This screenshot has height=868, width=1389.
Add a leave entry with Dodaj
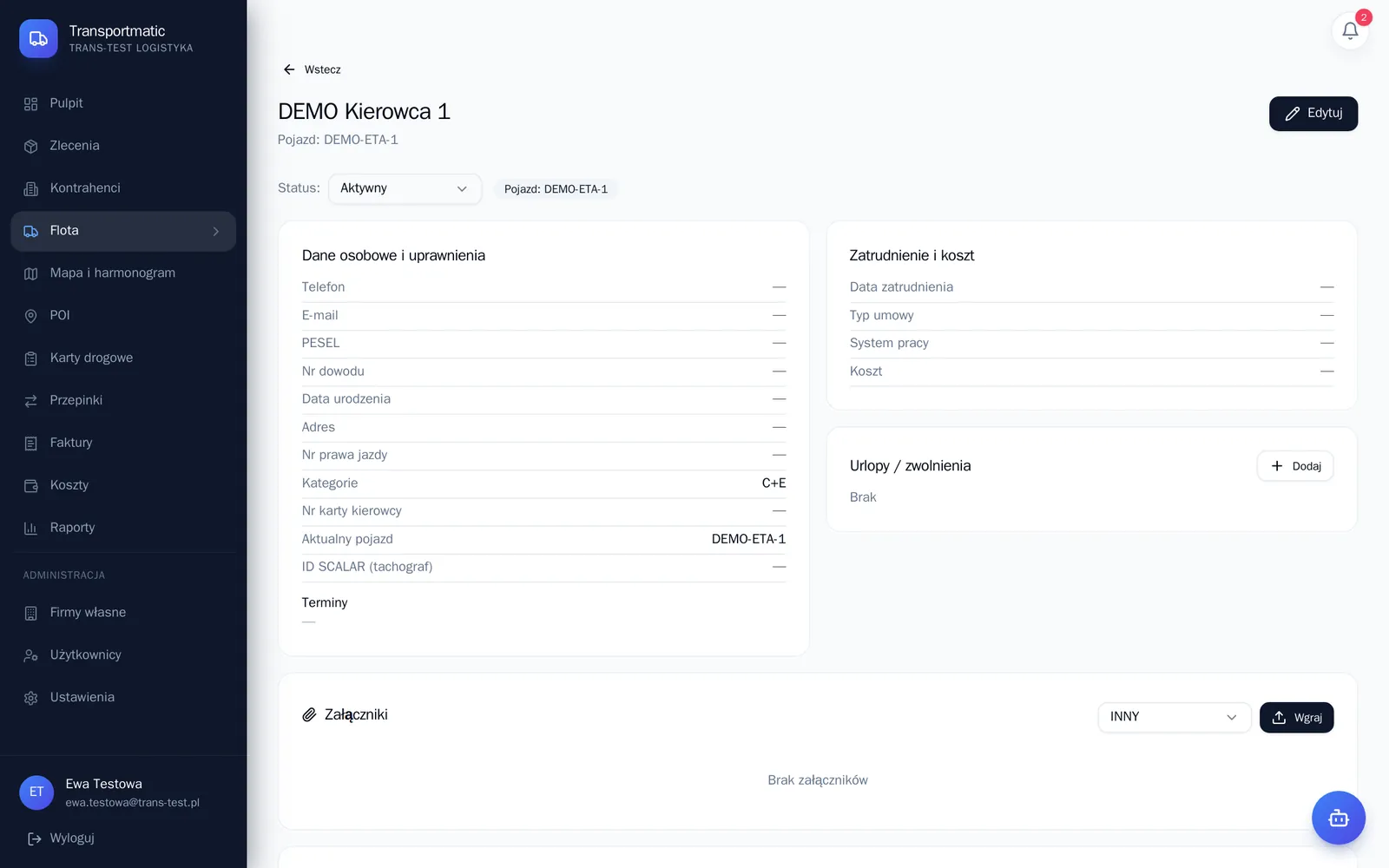[x=1295, y=466]
